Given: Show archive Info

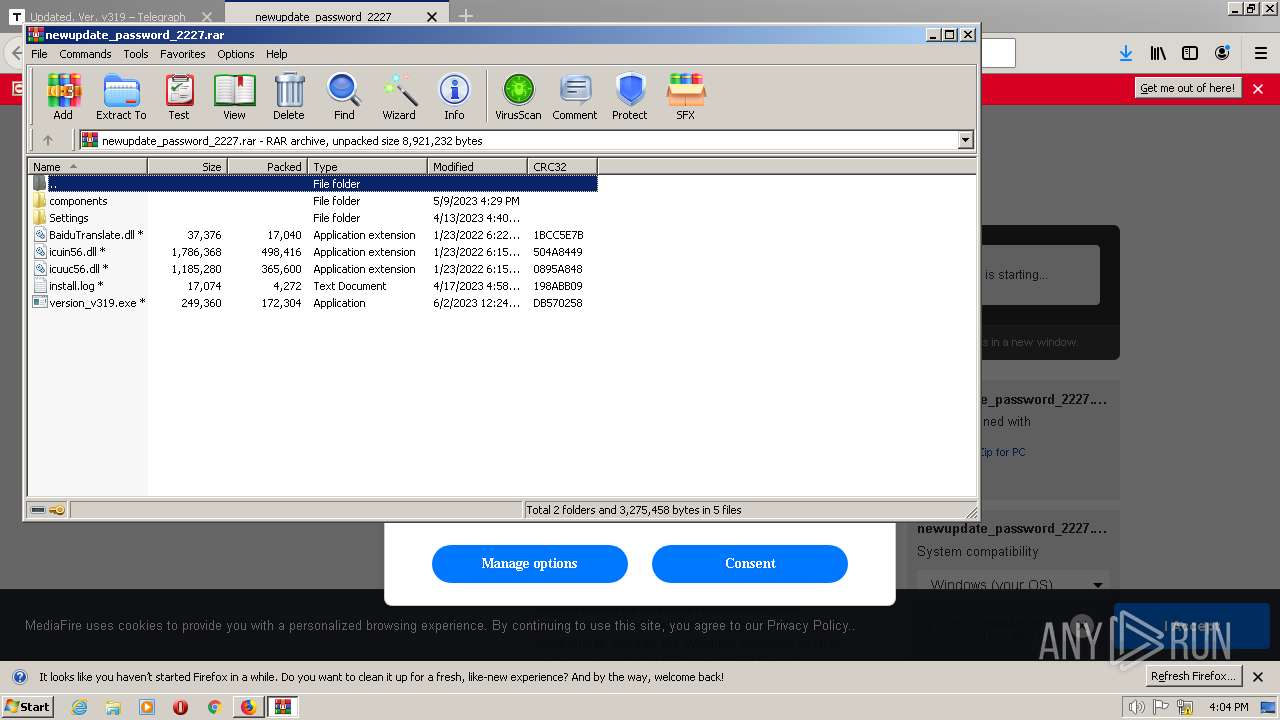Looking at the screenshot, I should (454, 96).
